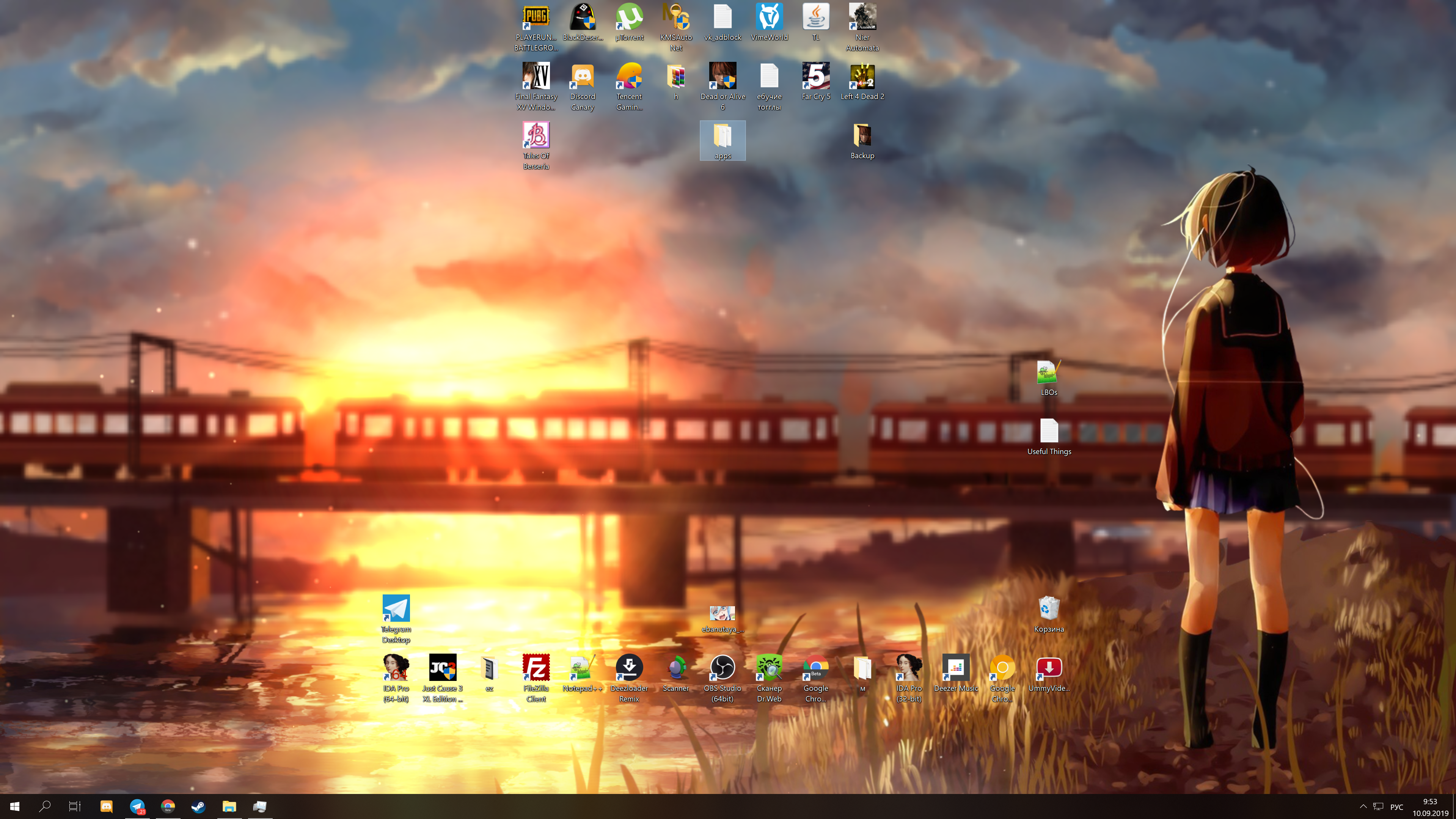Open Steam from the taskbar
The image size is (1456, 819).
(x=198, y=806)
